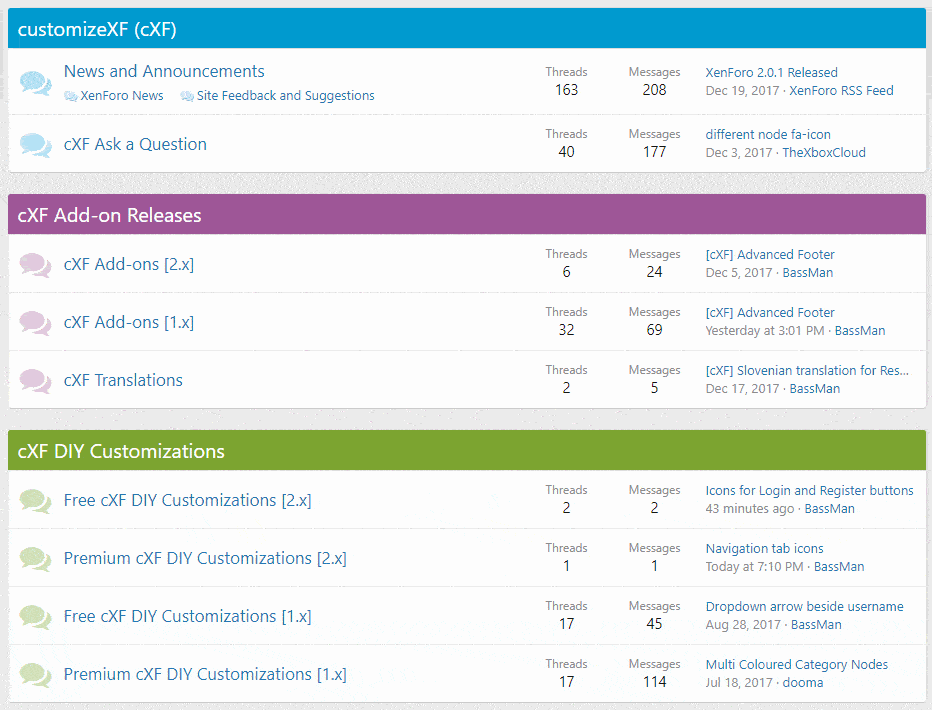Open the Slovenian translation thread link
The width and height of the screenshot is (932, 710).
coord(807,370)
